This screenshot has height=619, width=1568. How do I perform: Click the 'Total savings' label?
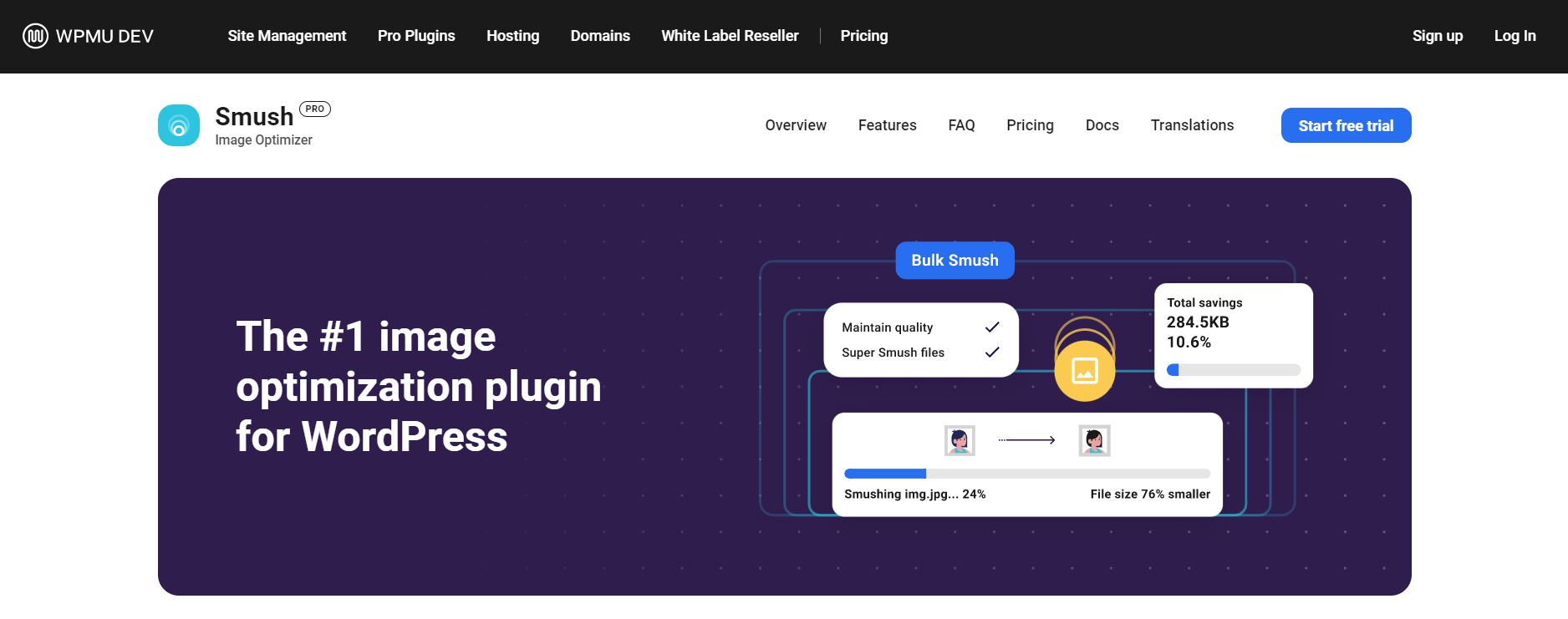tap(1204, 302)
